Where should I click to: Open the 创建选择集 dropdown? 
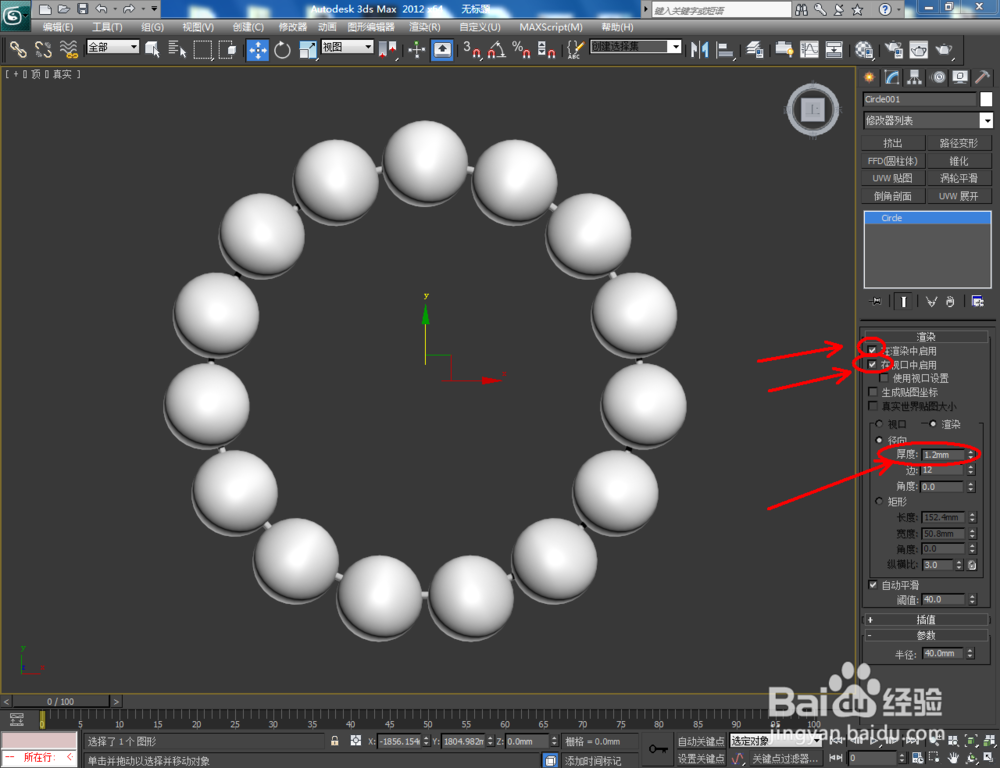coord(675,46)
